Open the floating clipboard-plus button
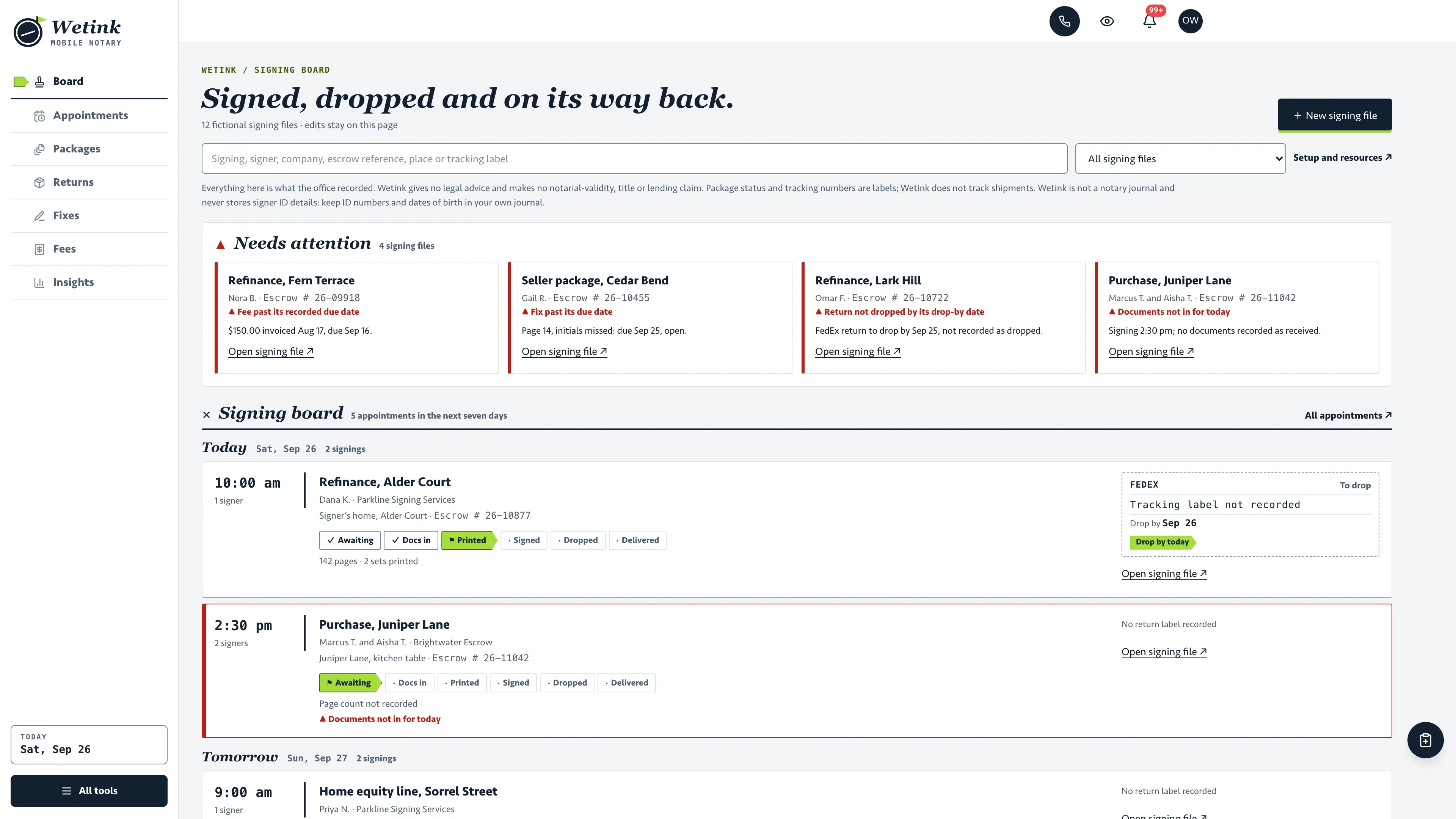Image resolution: width=1456 pixels, height=819 pixels. pyautogui.click(x=1425, y=740)
